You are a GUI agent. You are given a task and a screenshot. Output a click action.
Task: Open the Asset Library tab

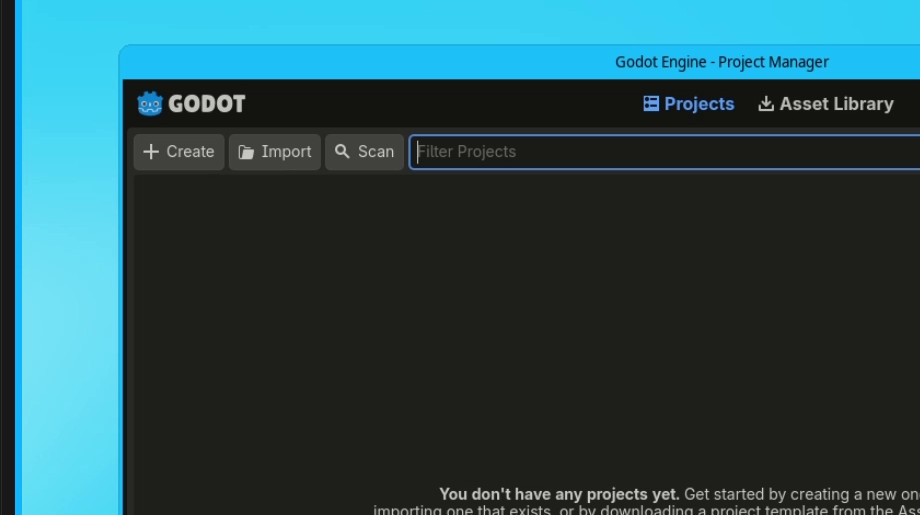coord(826,104)
